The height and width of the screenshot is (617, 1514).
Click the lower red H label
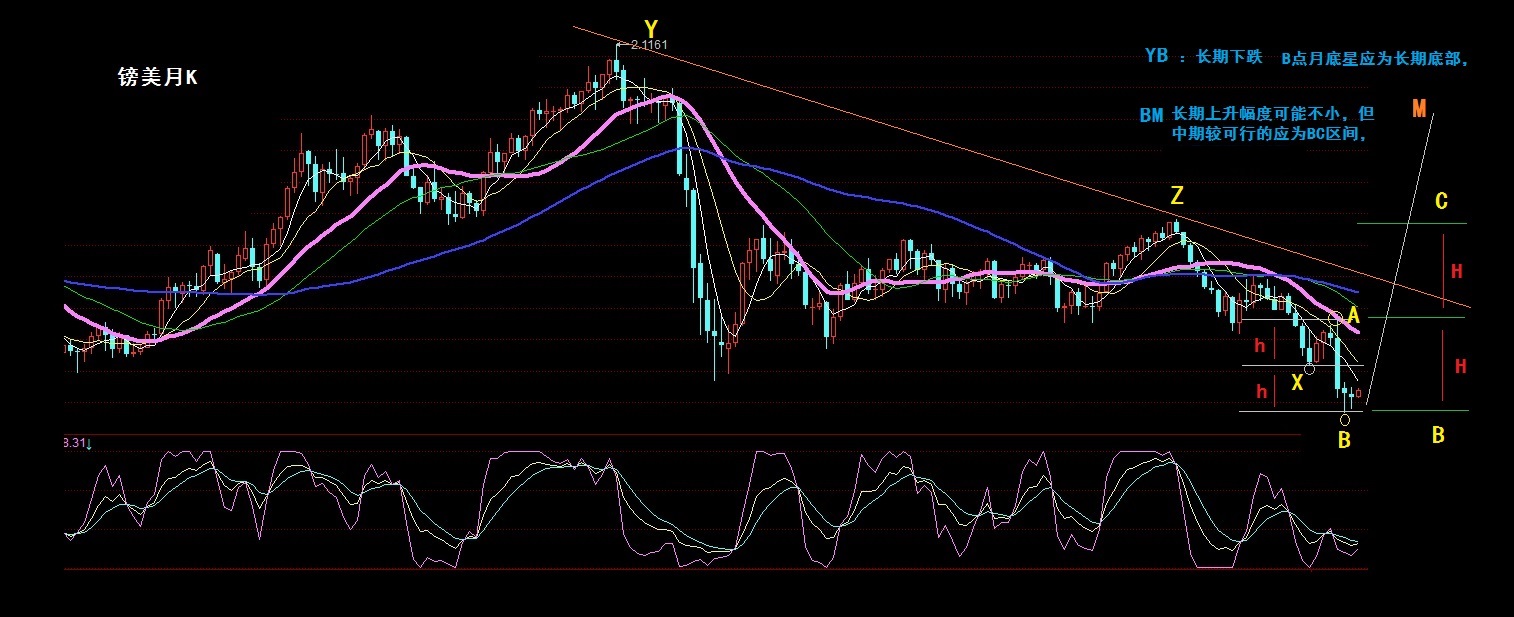(1460, 367)
